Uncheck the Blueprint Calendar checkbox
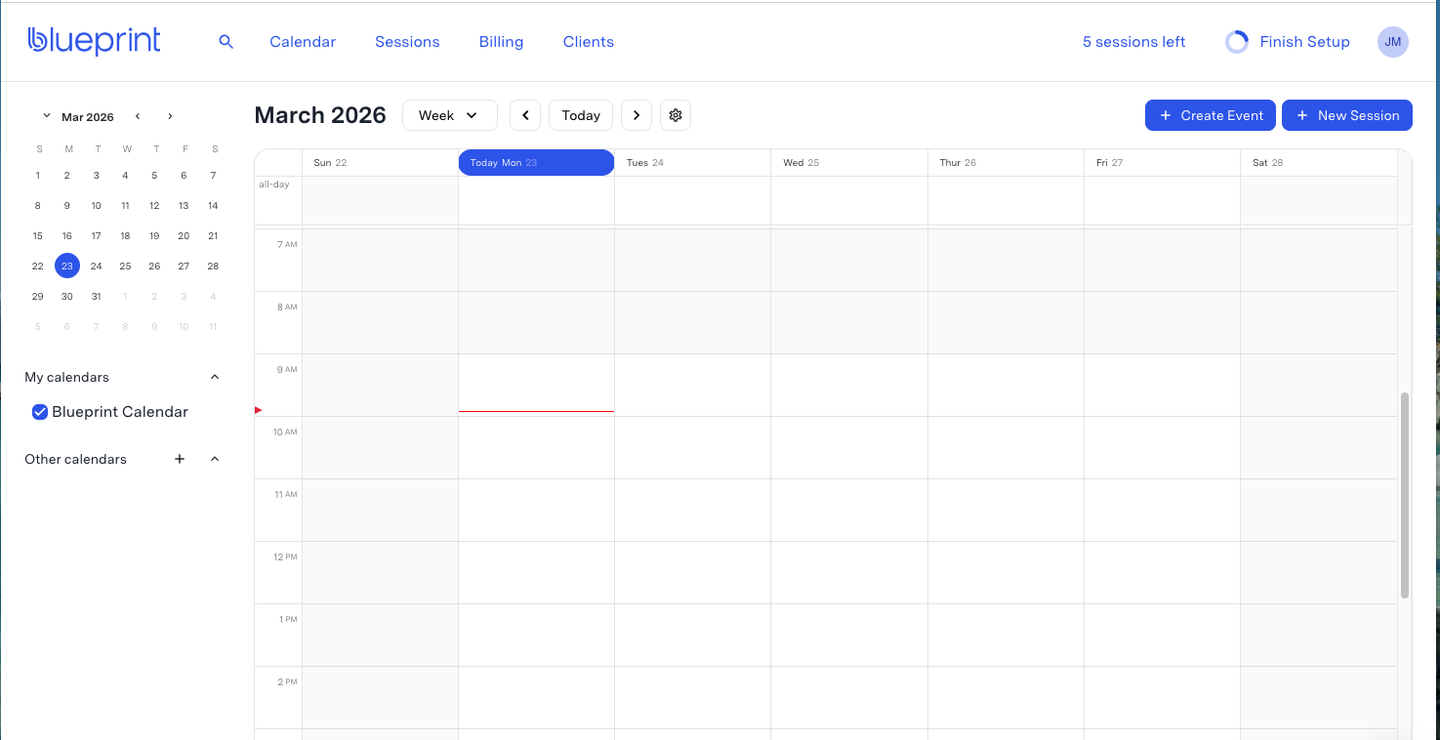Screen dimensions: 1440x740 40,412
